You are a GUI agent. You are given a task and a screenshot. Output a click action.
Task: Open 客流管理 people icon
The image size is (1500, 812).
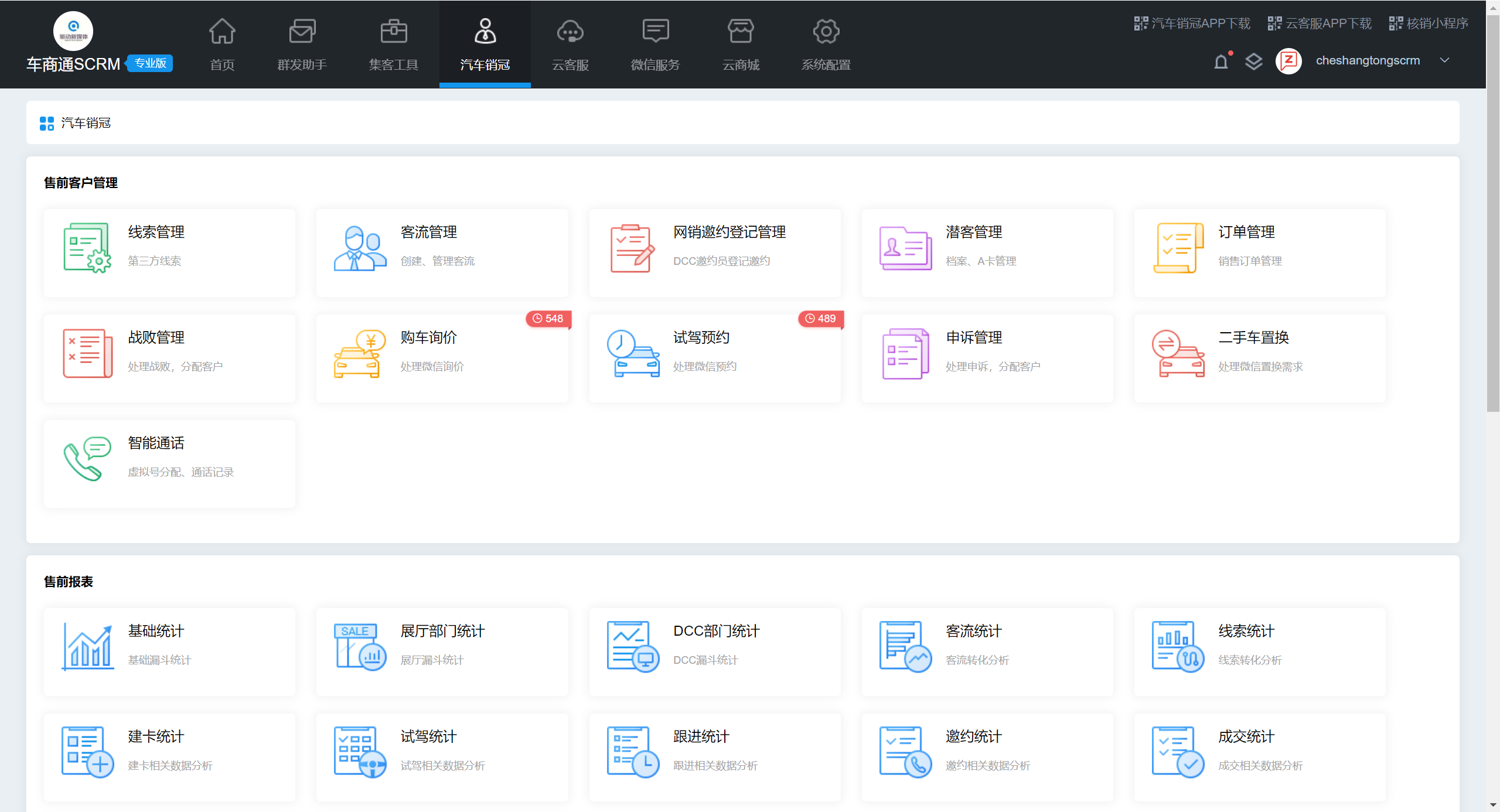[359, 247]
